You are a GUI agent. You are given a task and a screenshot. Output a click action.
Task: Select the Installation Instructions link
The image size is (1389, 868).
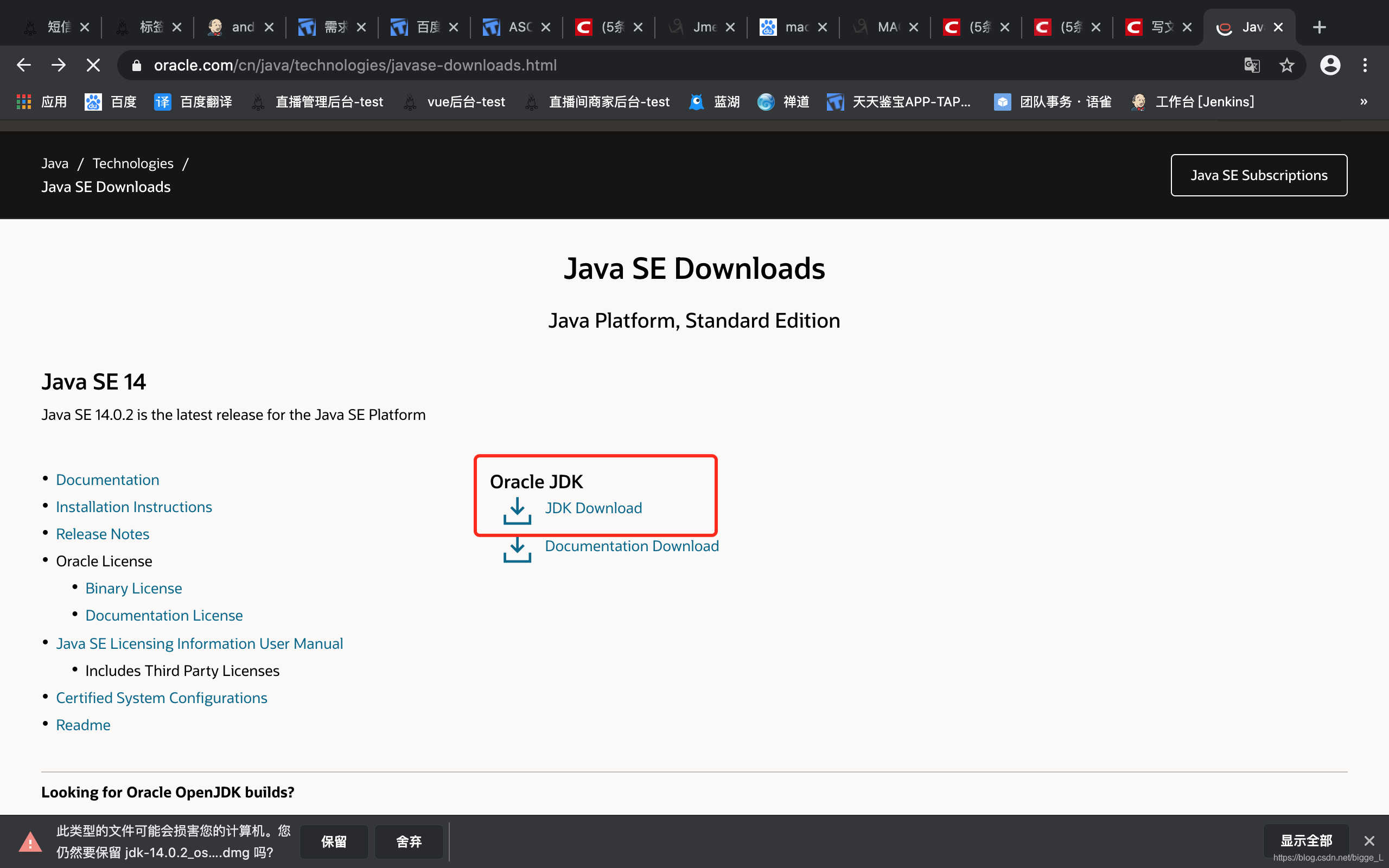click(x=134, y=506)
